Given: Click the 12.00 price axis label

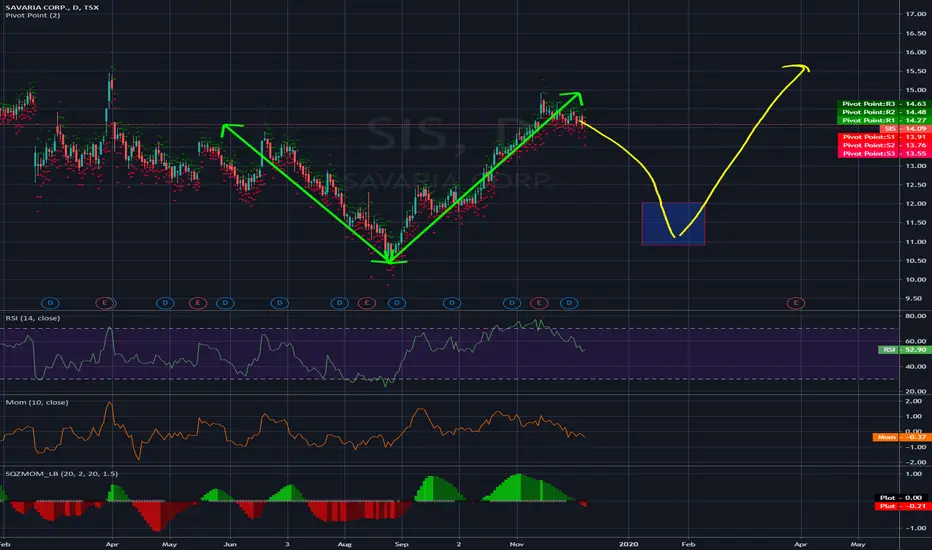Looking at the screenshot, I should tap(916, 204).
